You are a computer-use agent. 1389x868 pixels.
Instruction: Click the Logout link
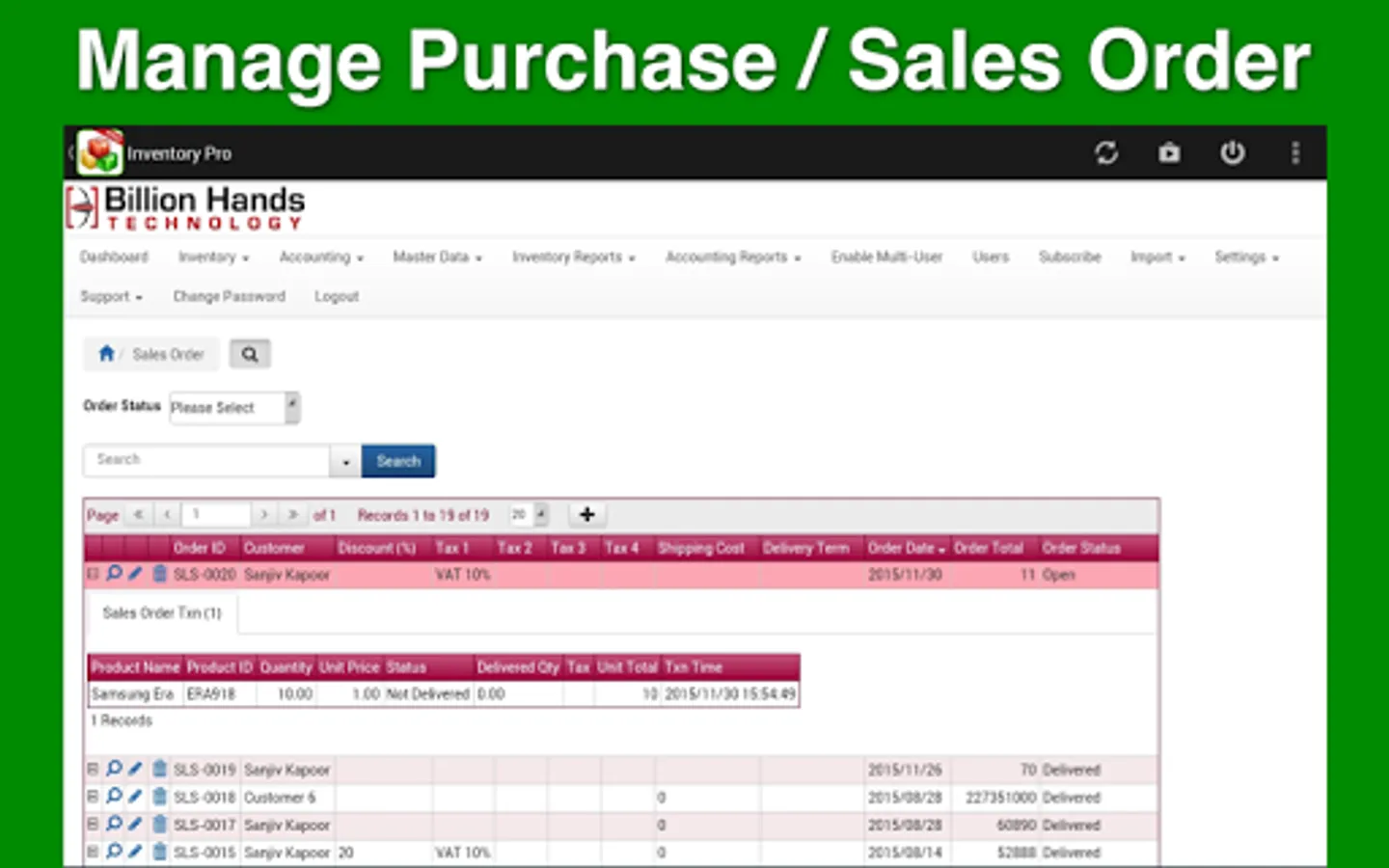(x=337, y=296)
